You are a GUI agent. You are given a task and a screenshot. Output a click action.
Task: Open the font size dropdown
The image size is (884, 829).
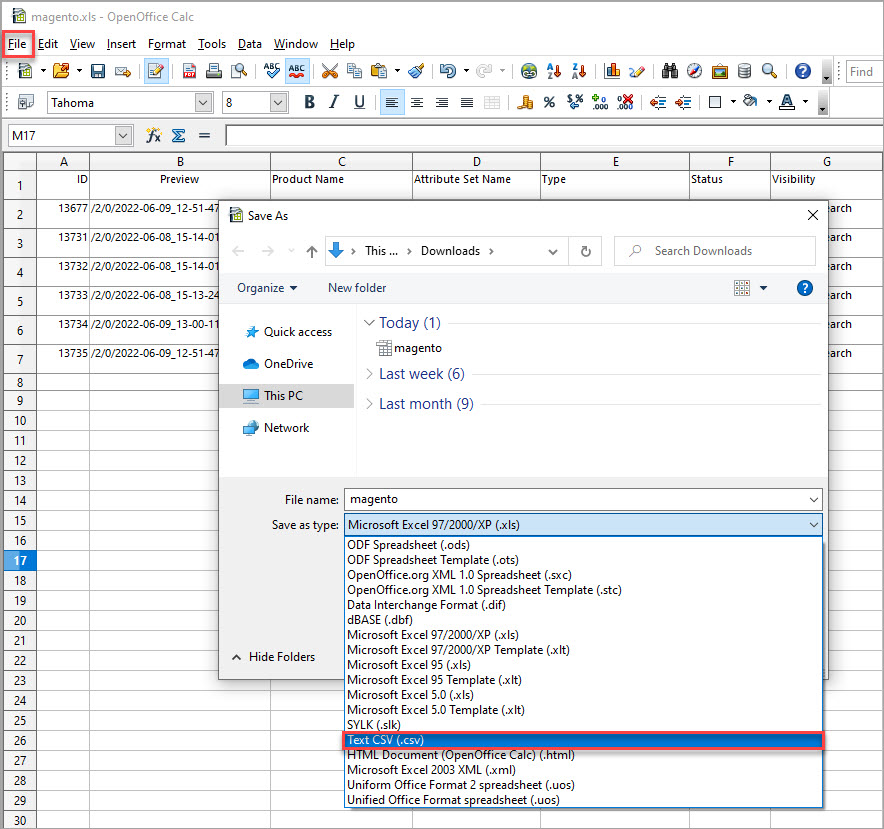(277, 103)
